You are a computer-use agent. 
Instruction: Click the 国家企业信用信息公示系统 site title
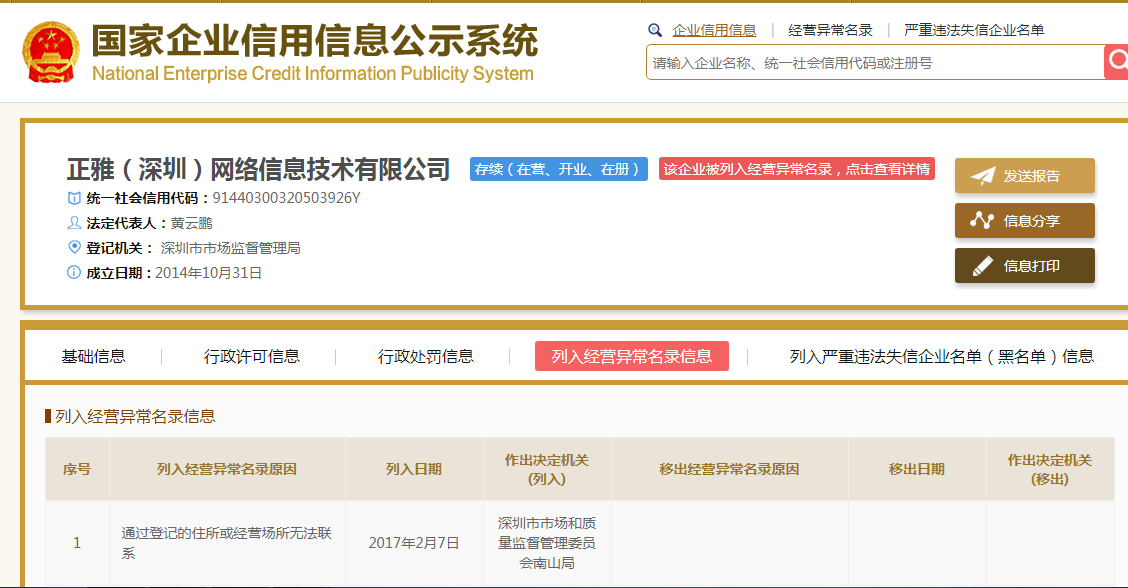(314, 40)
